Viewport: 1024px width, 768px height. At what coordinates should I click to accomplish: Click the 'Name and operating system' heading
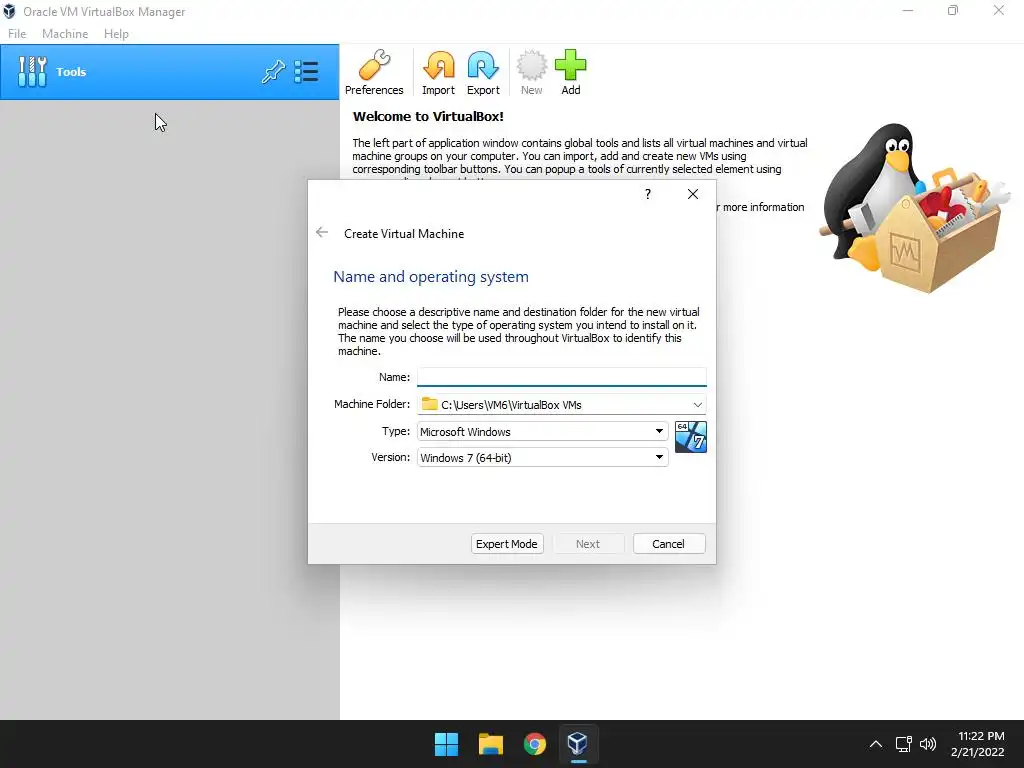tap(431, 277)
